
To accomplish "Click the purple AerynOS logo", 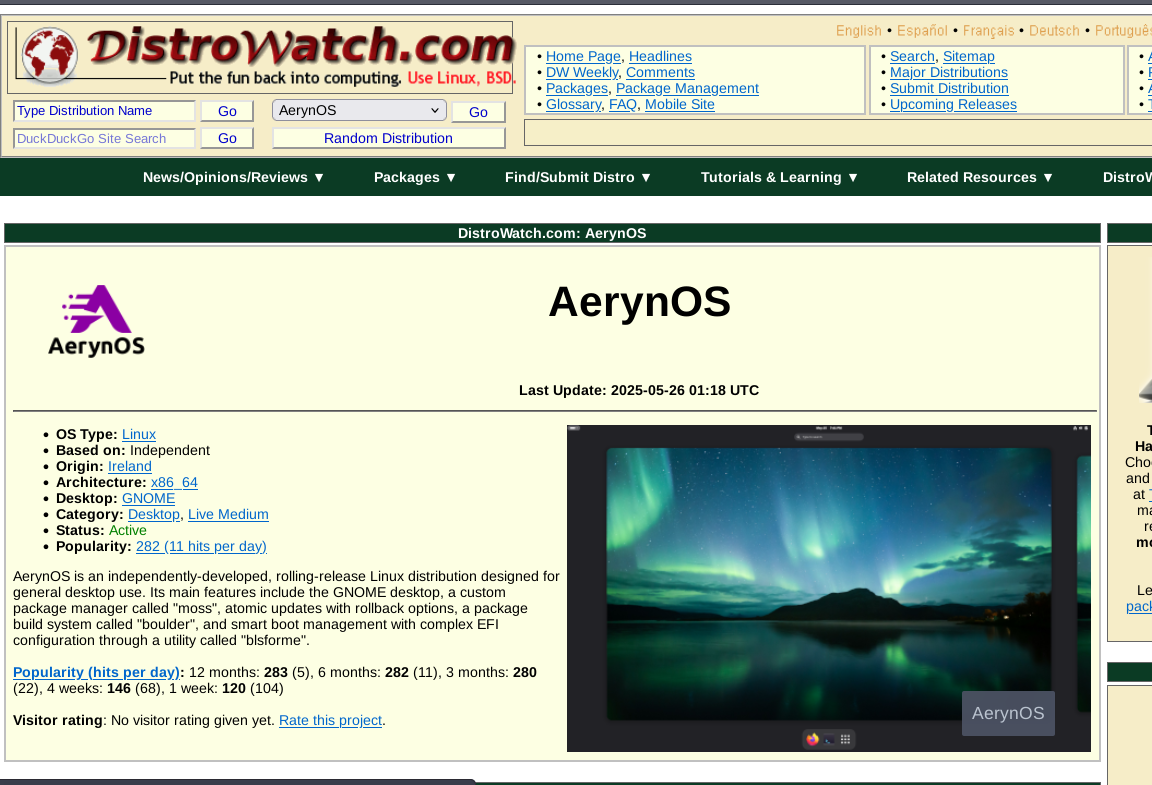I will pos(97,320).
